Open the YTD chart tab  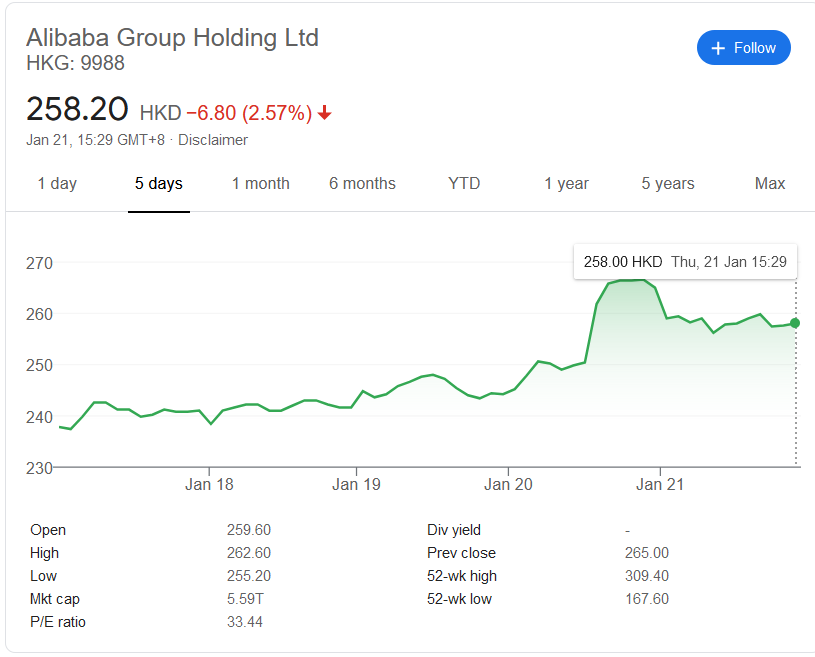(x=464, y=183)
